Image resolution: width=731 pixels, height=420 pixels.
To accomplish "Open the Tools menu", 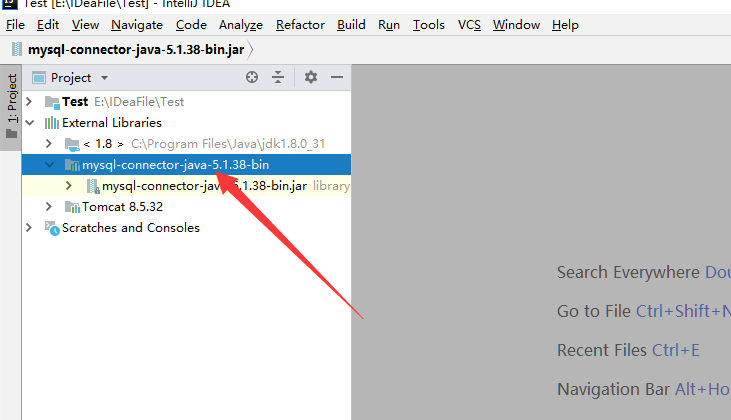I will (428, 25).
